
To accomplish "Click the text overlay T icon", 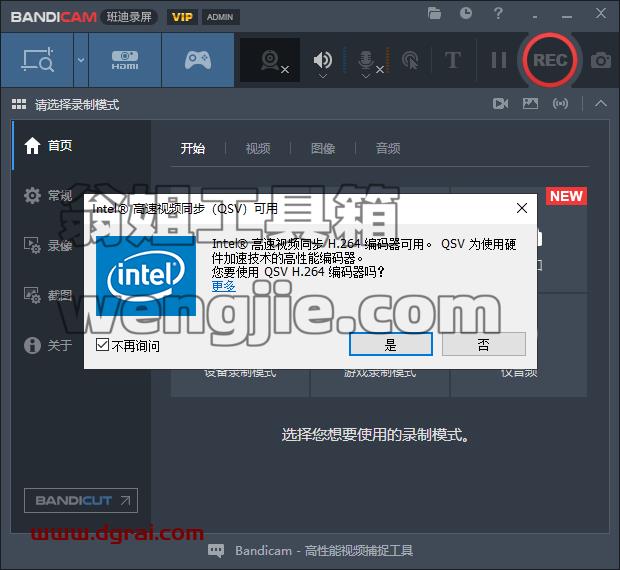I will [452, 60].
